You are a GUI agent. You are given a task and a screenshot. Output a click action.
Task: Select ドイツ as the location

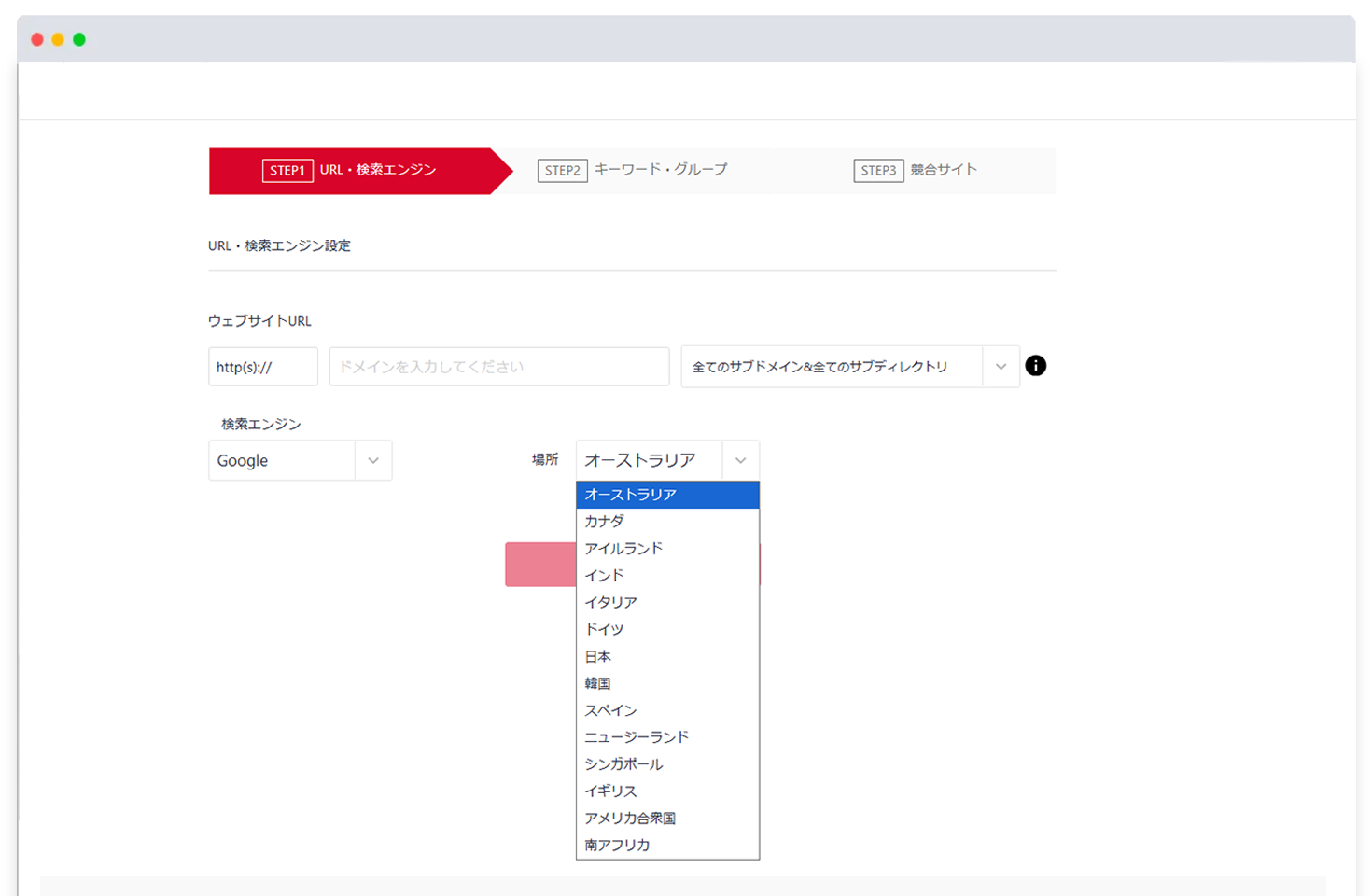click(x=667, y=630)
